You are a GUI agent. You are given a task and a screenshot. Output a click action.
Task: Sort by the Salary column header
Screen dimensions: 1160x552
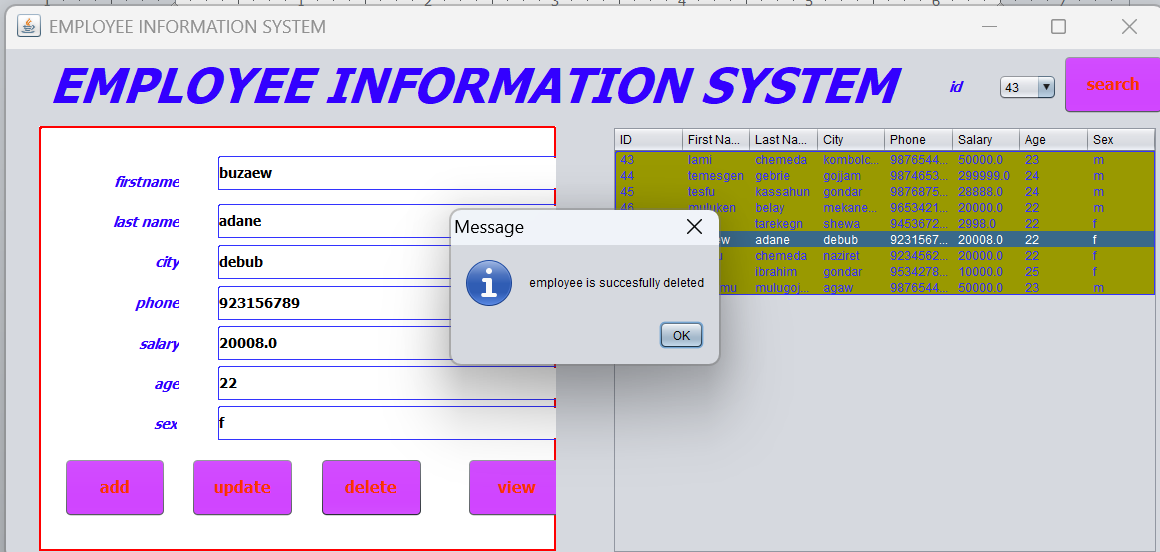click(x=985, y=140)
